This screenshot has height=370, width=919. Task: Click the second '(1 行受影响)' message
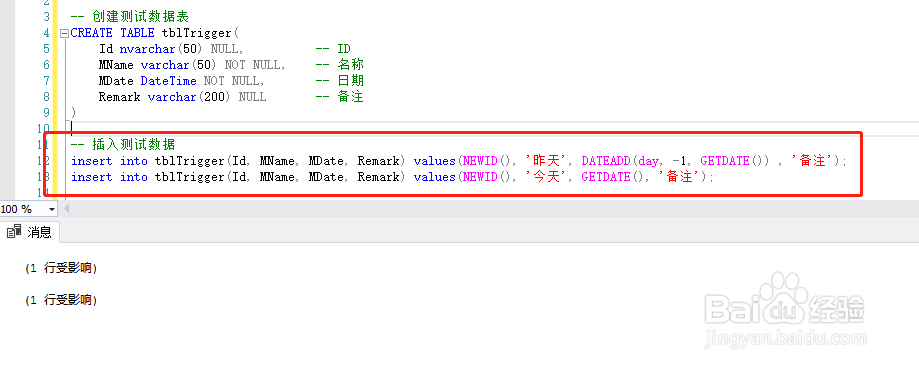(x=61, y=300)
